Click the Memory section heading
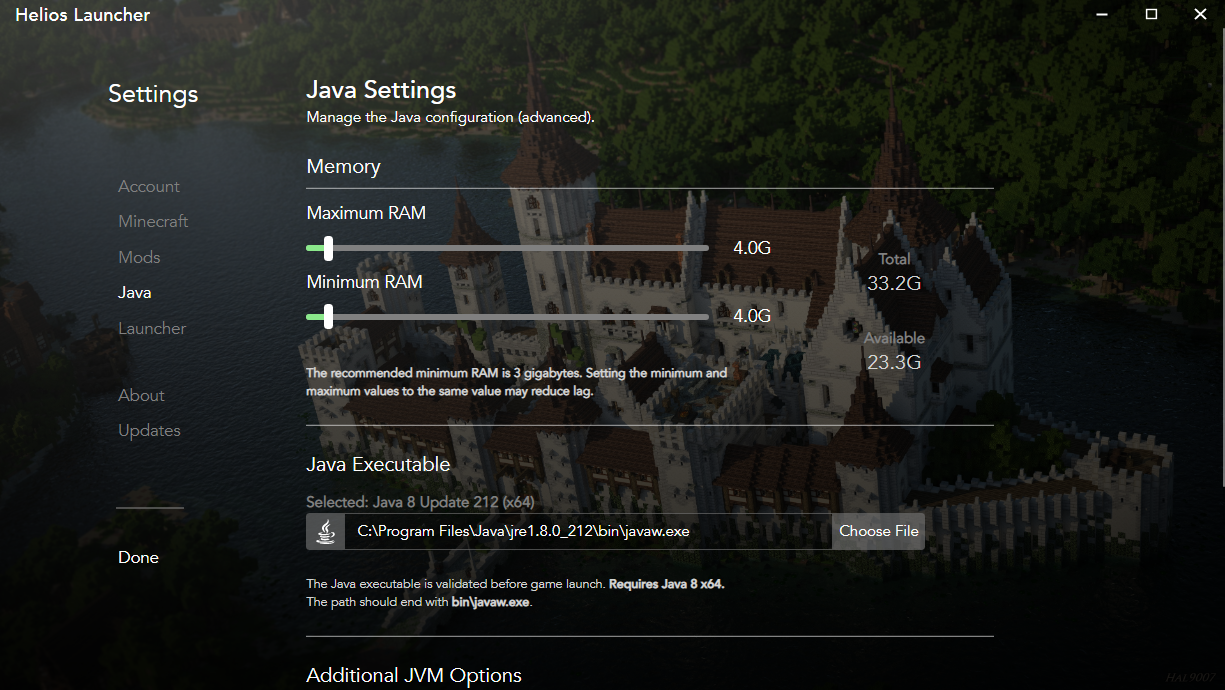This screenshot has height=690, width=1225. (x=343, y=167)
